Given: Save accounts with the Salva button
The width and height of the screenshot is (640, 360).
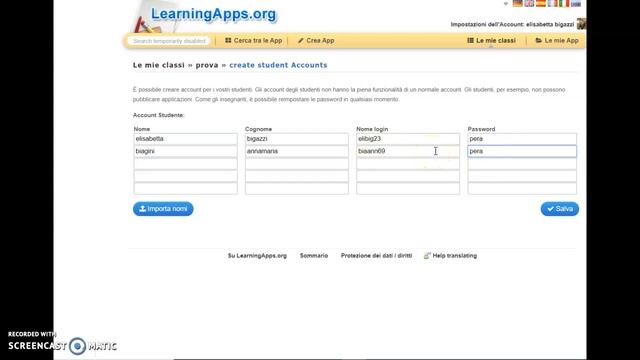Looking at the screenshot, I should coord(560,209).
